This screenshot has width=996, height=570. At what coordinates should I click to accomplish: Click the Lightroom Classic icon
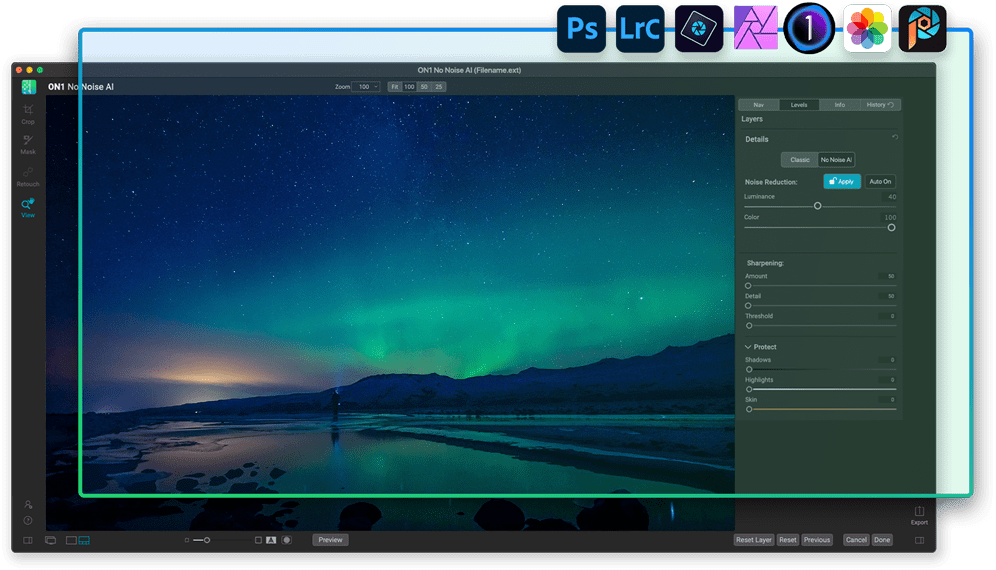tap(640, 29)
